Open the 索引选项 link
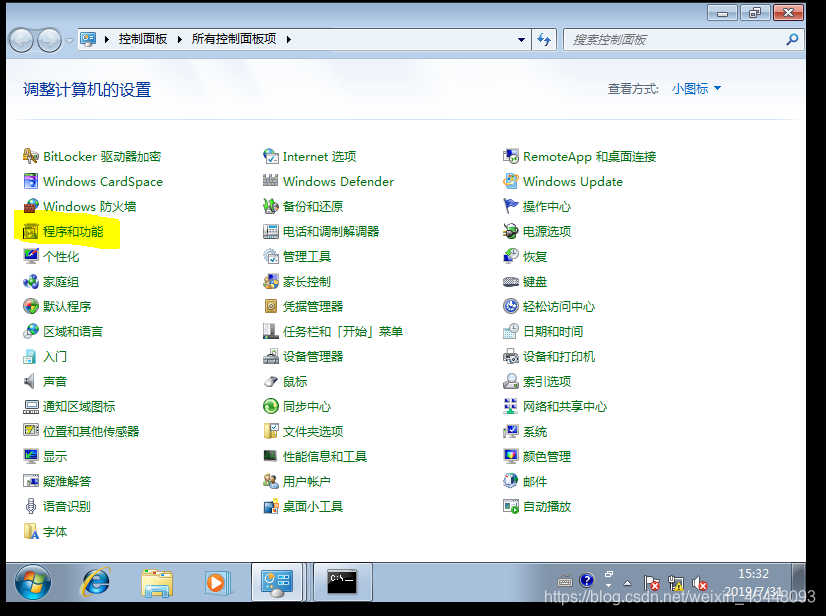The width and height of the screenshot is (826, 616). (x=547, y=382)
